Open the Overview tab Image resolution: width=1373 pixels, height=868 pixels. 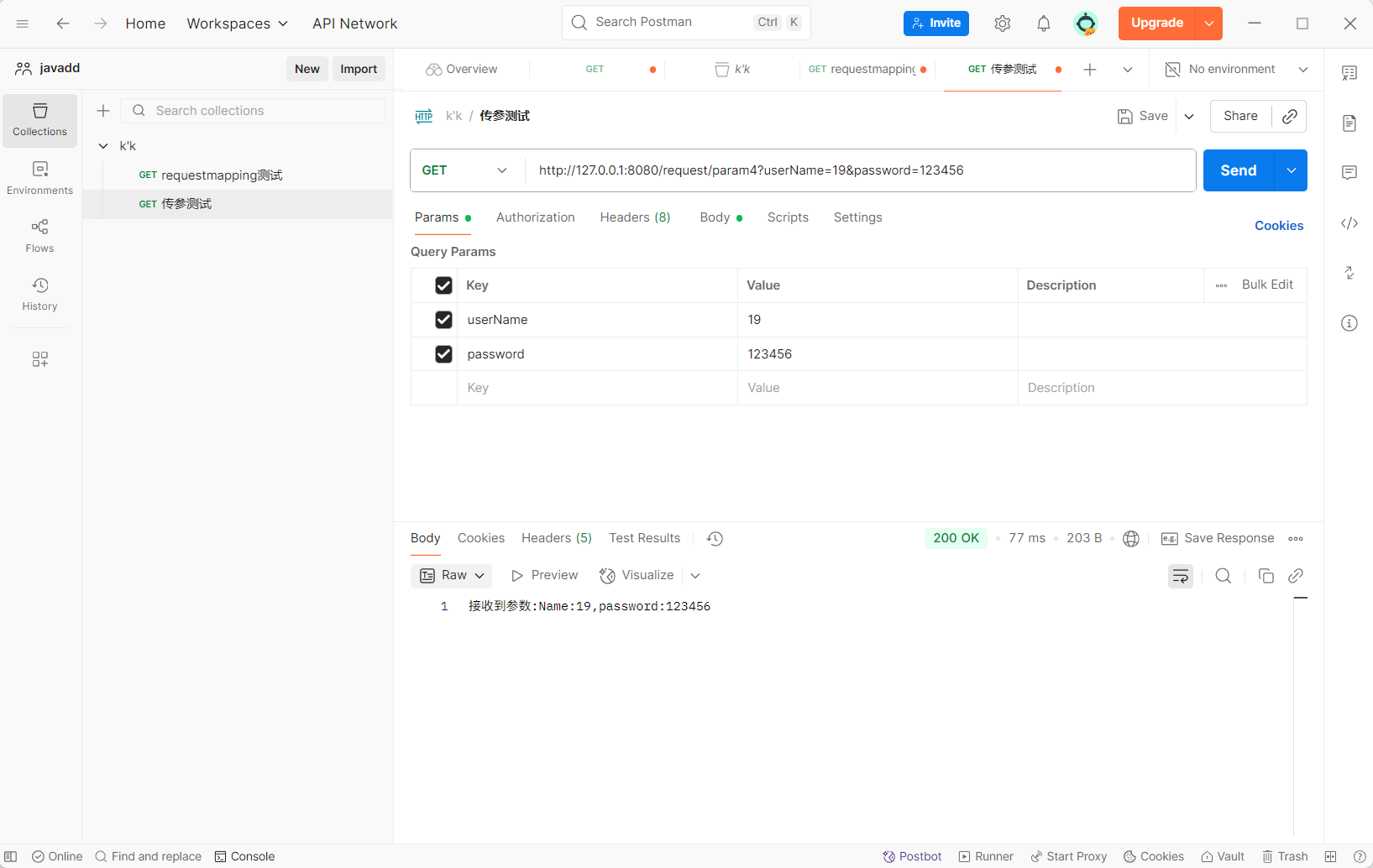pyautogui.click(x=462, y=70)
